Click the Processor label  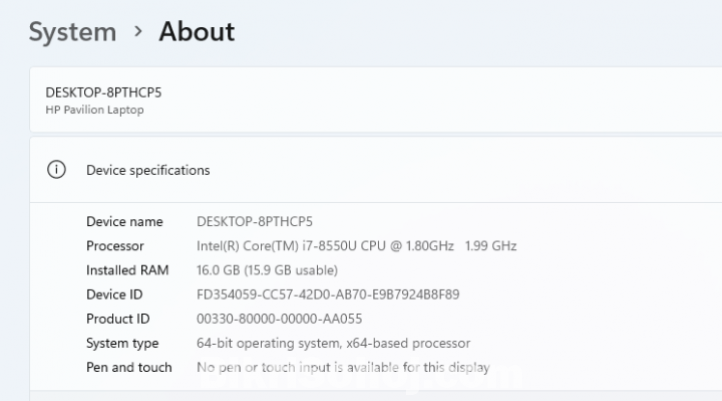coord(115,246)
